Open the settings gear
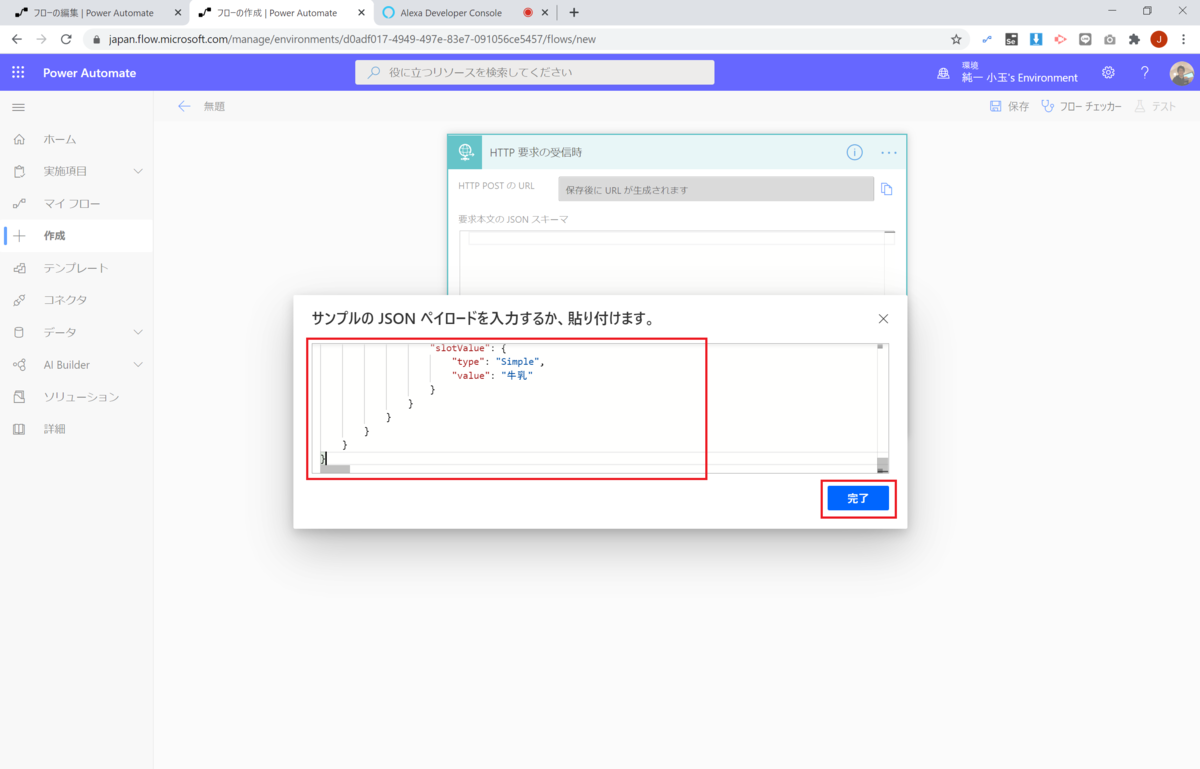Viewport: 1200px width, 769px height. coord(1108,73)
